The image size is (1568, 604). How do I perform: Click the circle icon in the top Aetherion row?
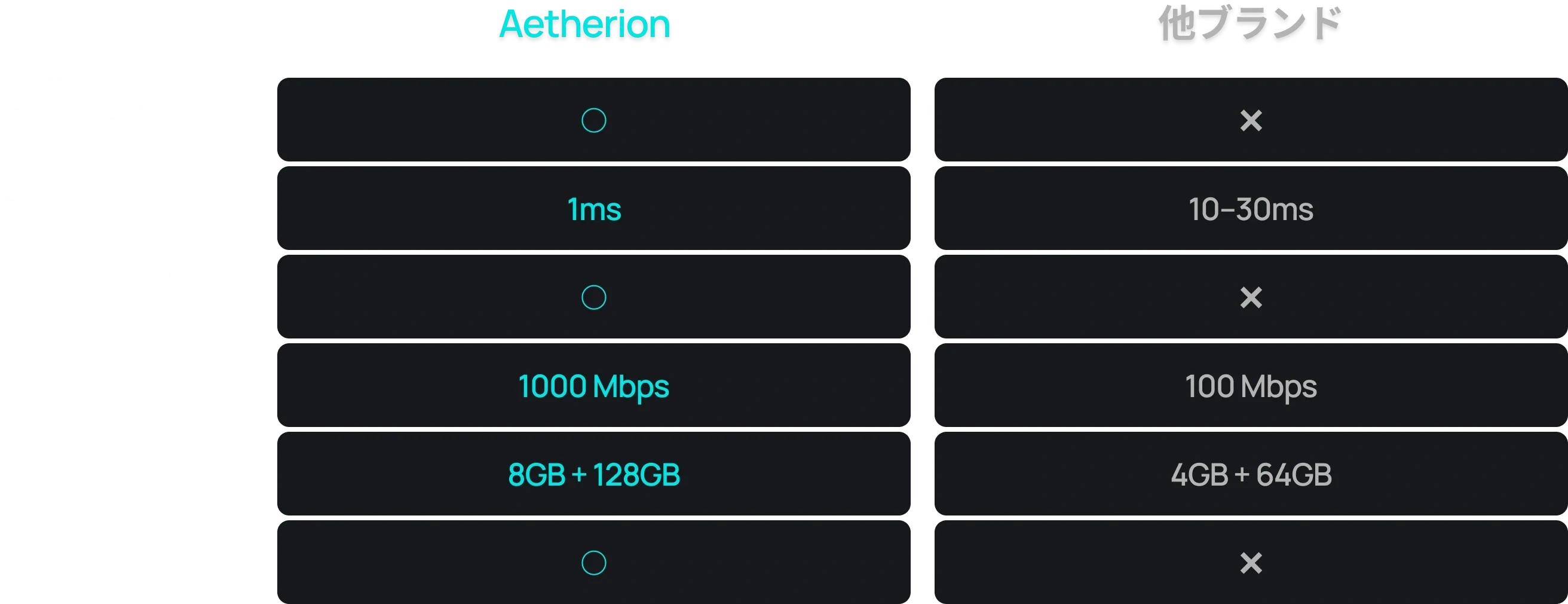point(593,120)
